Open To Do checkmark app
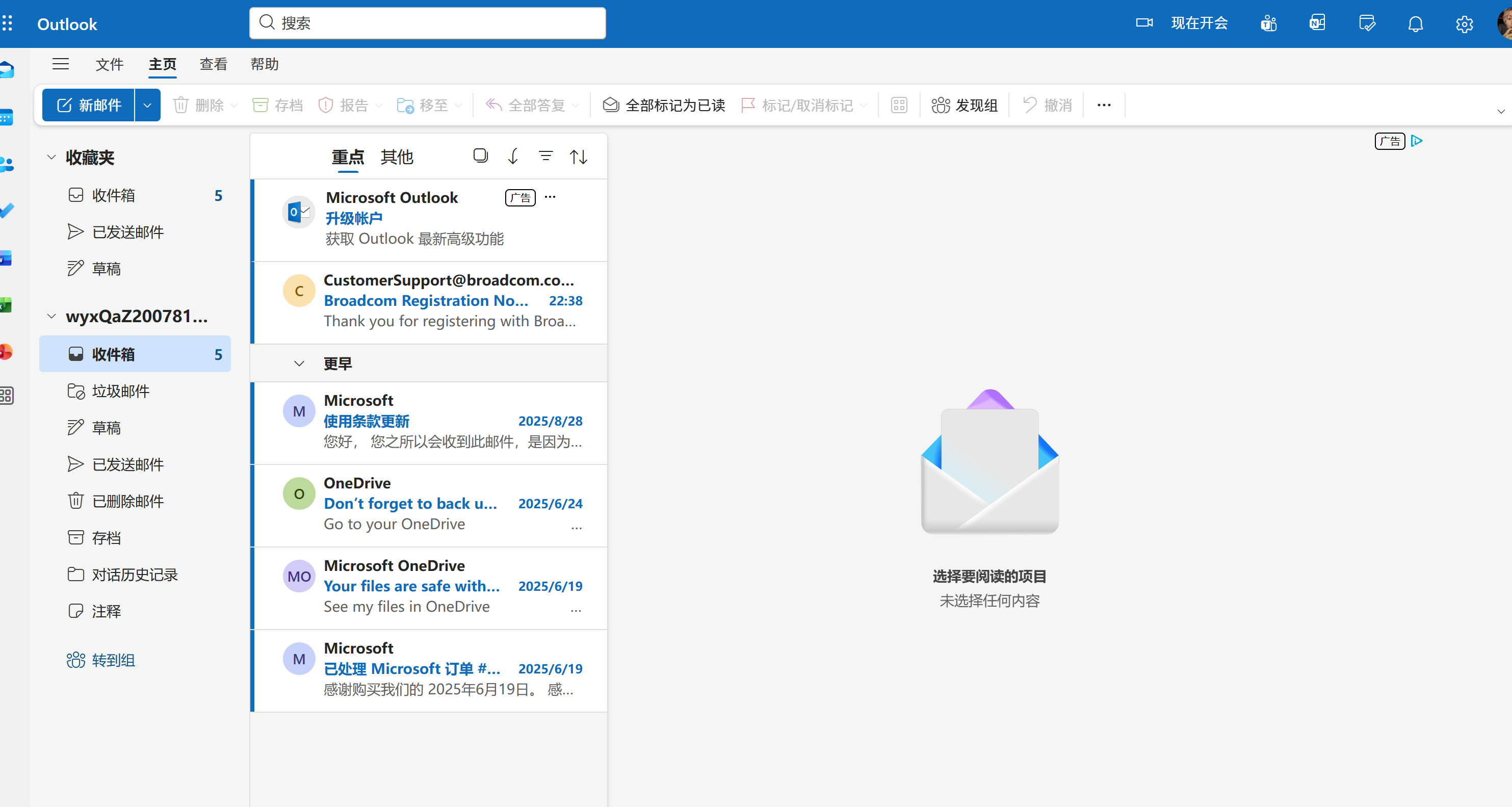The width and height of the screenshot is (1512, 807). click(x=7, y=211)
